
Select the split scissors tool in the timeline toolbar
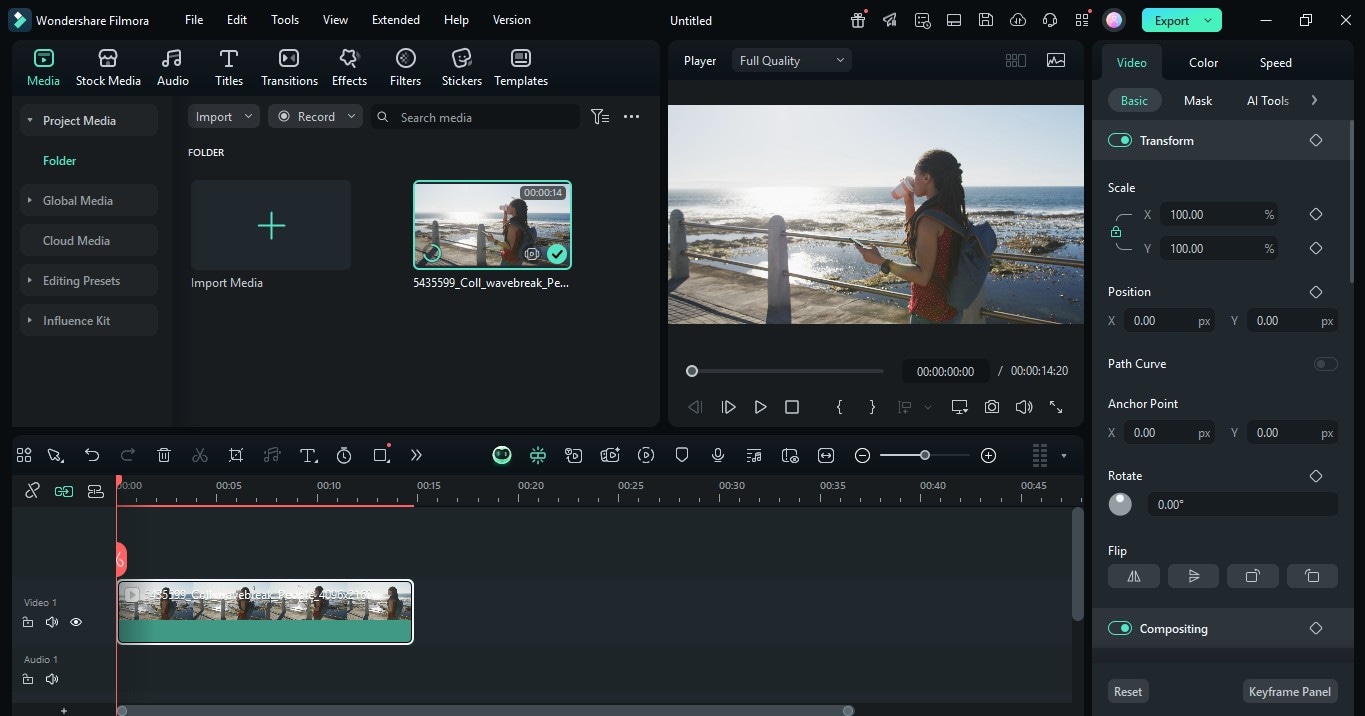tap(199, 455)
